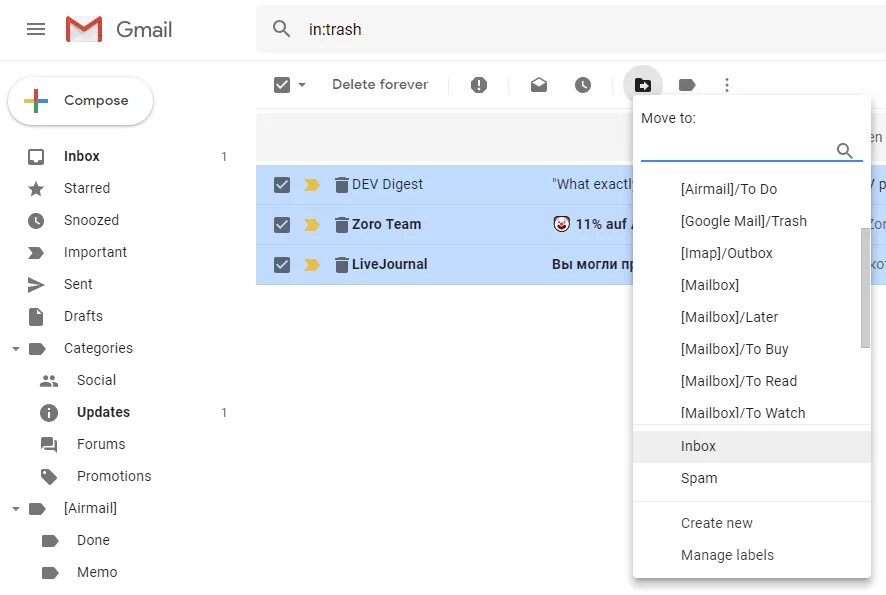
Task: Move to [Mailbox]/To Read
Action: click(x=752, y=381)
